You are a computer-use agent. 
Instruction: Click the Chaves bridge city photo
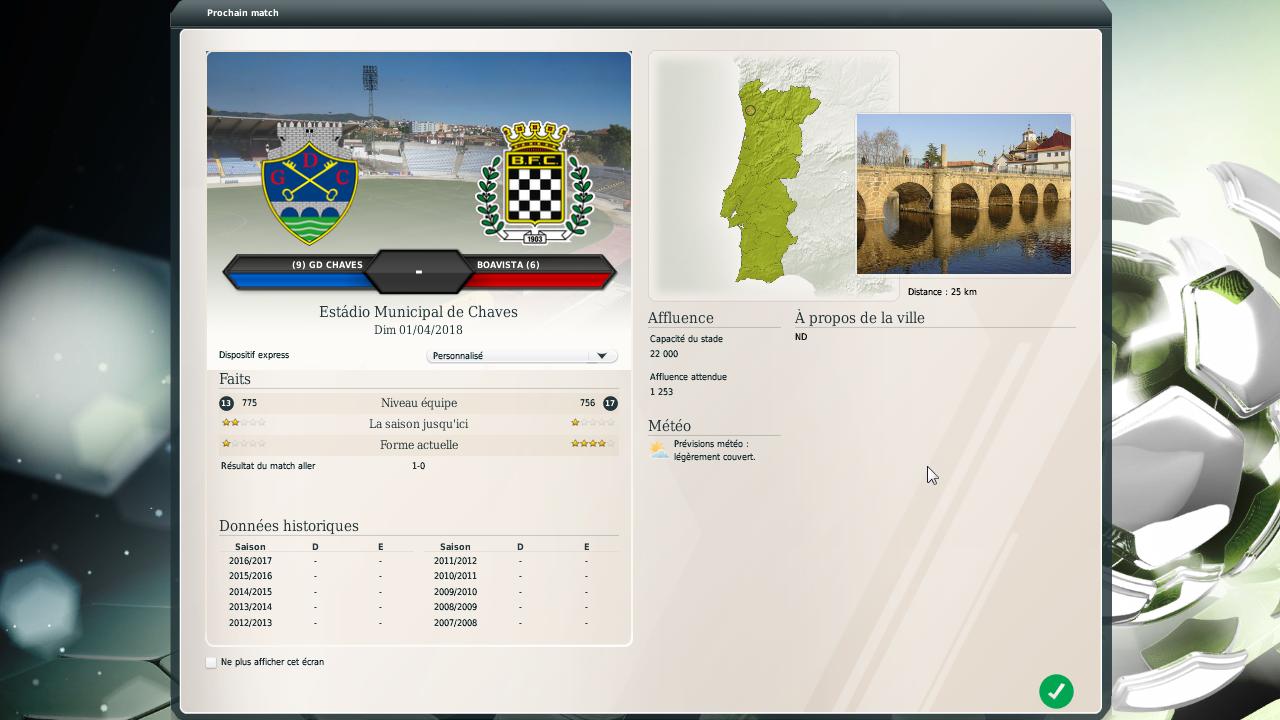click(964, 194)
